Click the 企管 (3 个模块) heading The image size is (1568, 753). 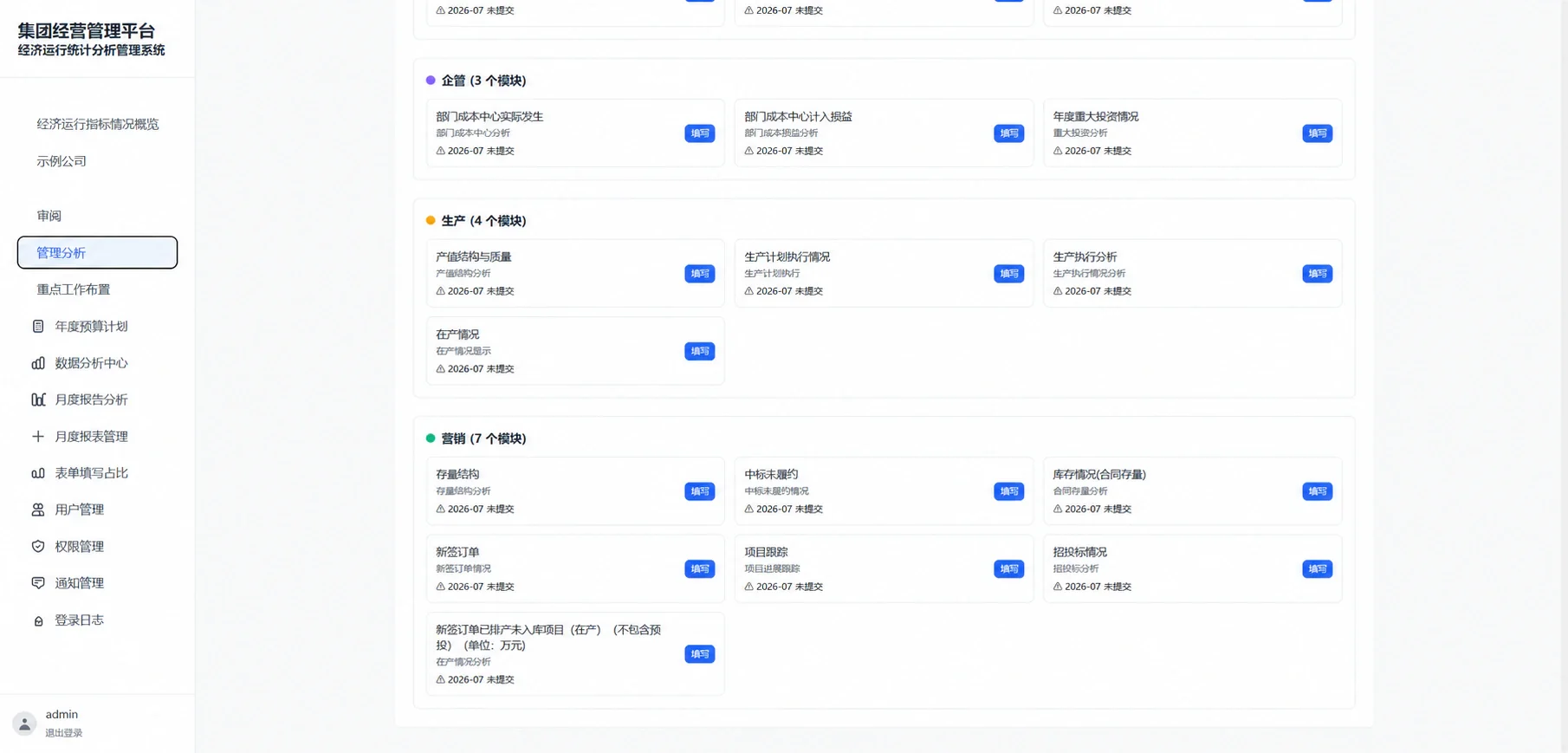coord(483,81)
